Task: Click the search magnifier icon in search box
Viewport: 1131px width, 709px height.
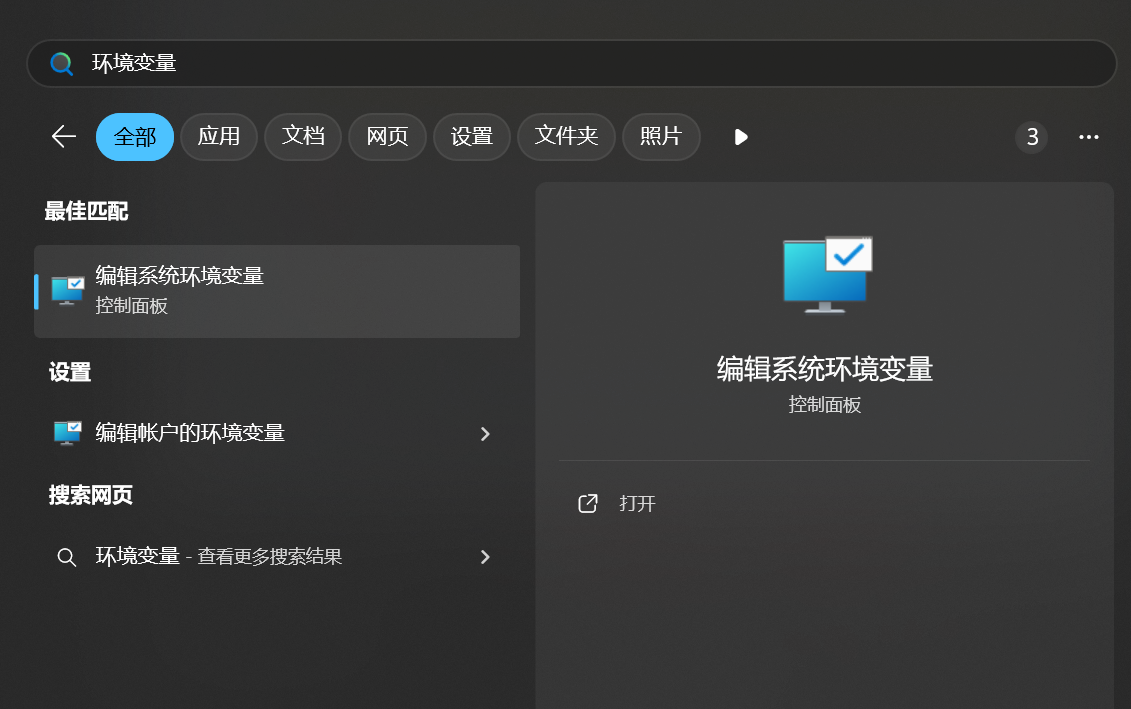Action: click(x=62, y=64)
